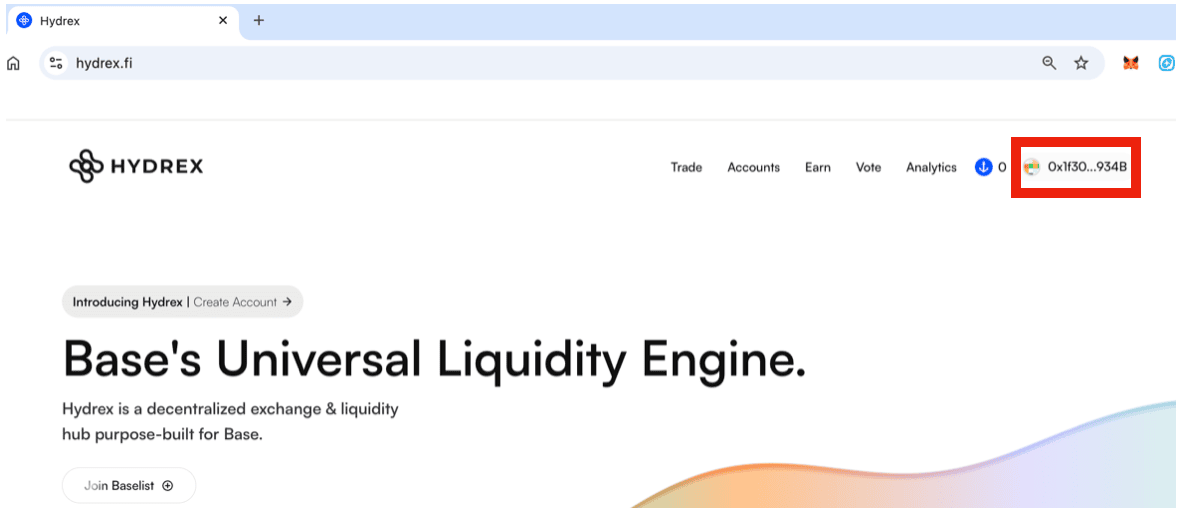Image resolution: width=1180 pixels, height=508 pixels.
Task: Click the hydrex.fi address bar
Action: (x=572, y=63)
